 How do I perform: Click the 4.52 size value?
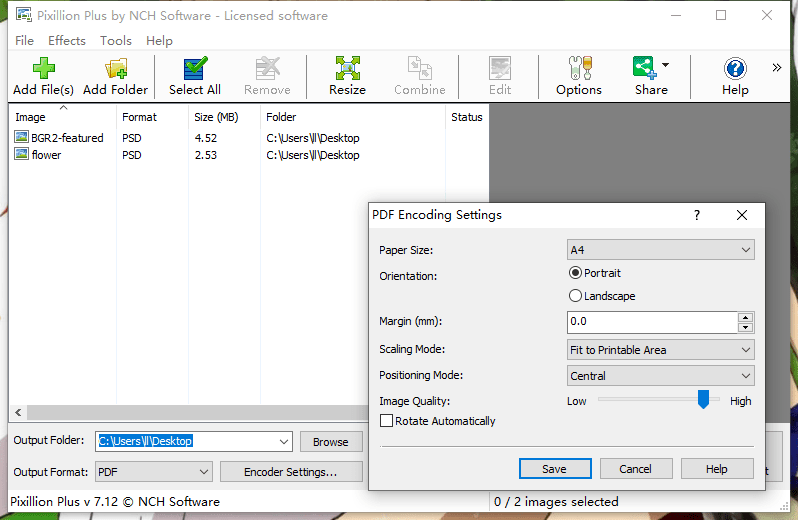pyautogui.click(x=206, y=138)
